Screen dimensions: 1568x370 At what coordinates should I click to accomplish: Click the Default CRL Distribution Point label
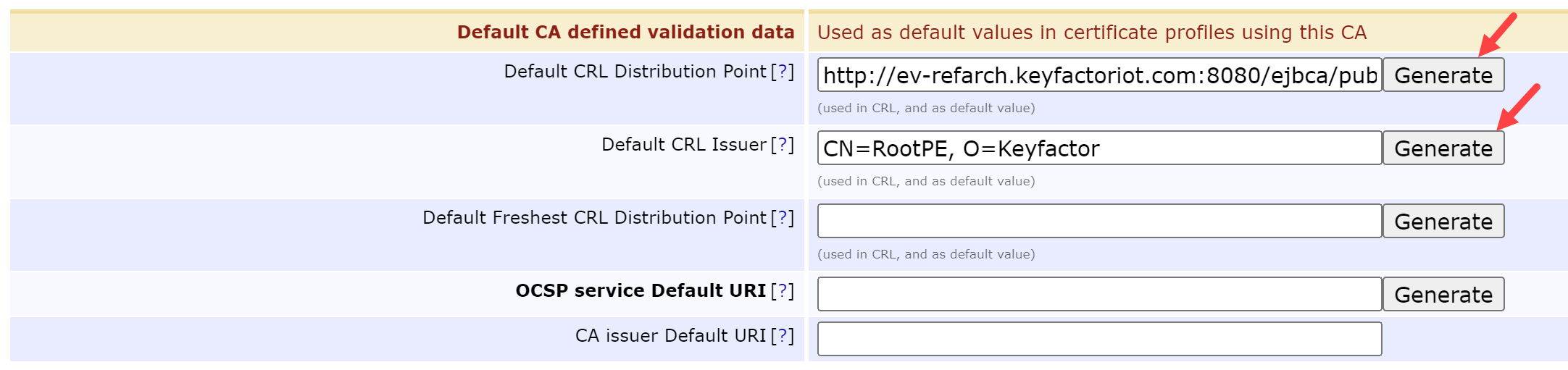634,72
